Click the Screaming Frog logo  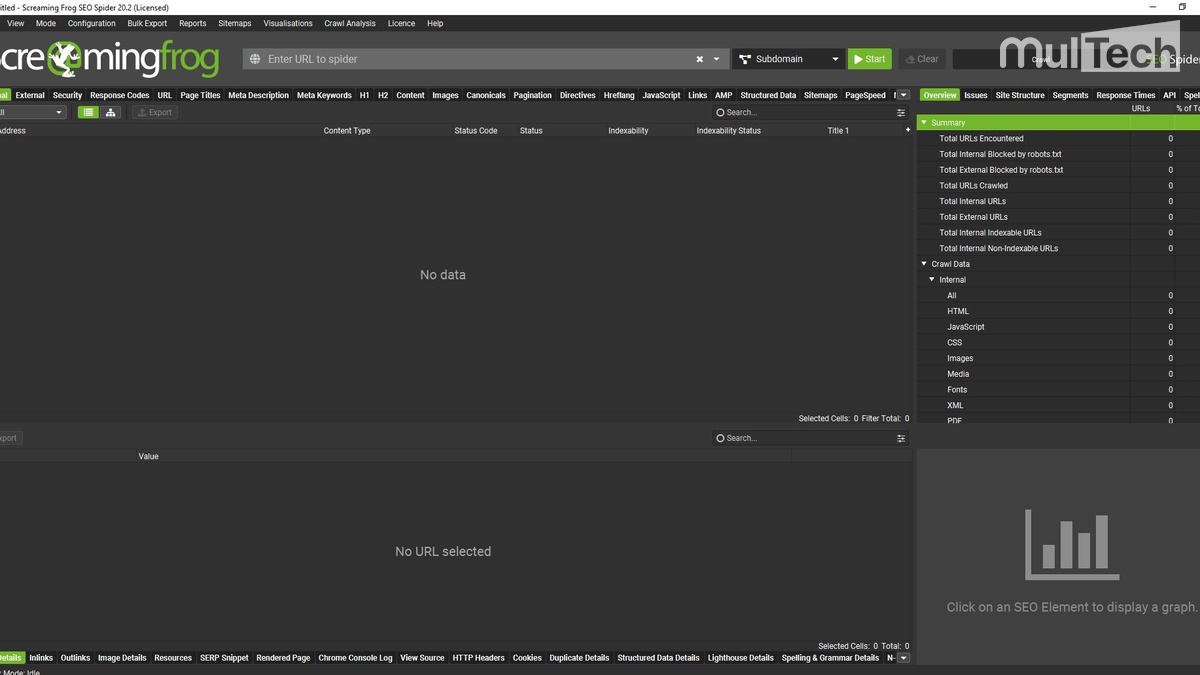[110, 59]
